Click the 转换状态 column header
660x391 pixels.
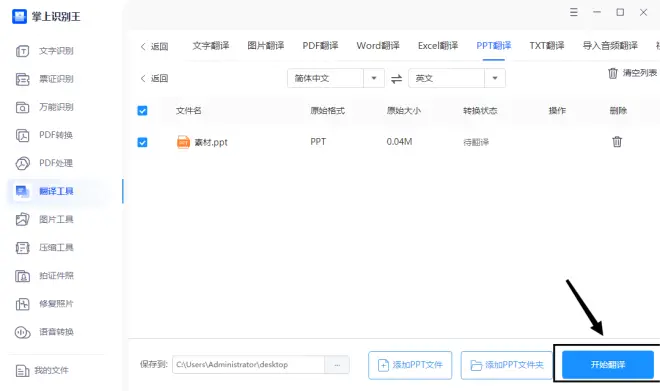click(x=480, y=111)
